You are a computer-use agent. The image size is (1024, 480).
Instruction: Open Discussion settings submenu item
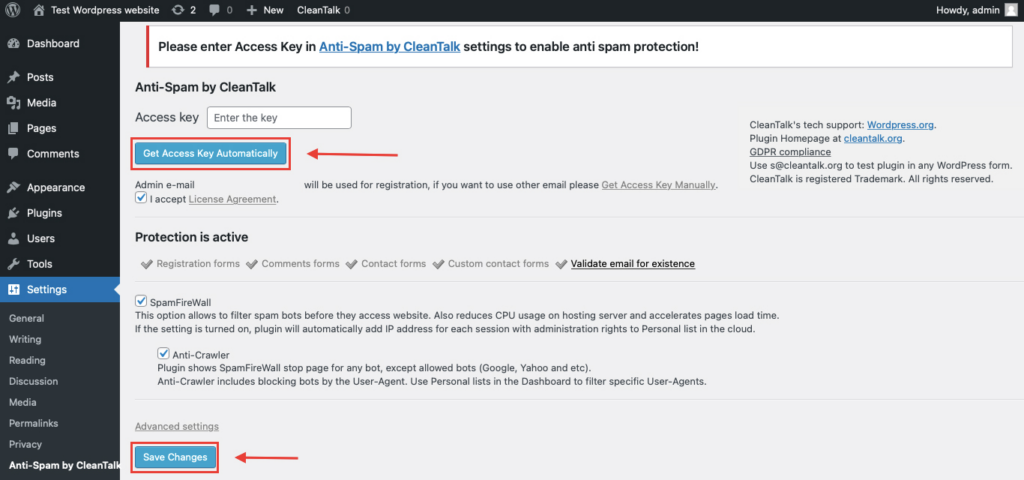(33, 381)
